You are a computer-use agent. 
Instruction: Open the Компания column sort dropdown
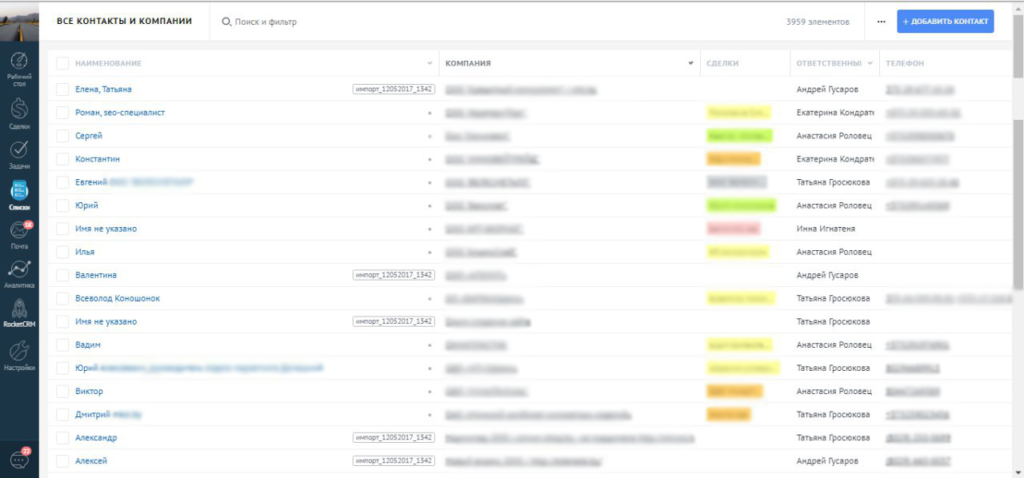tap(690, 64)
